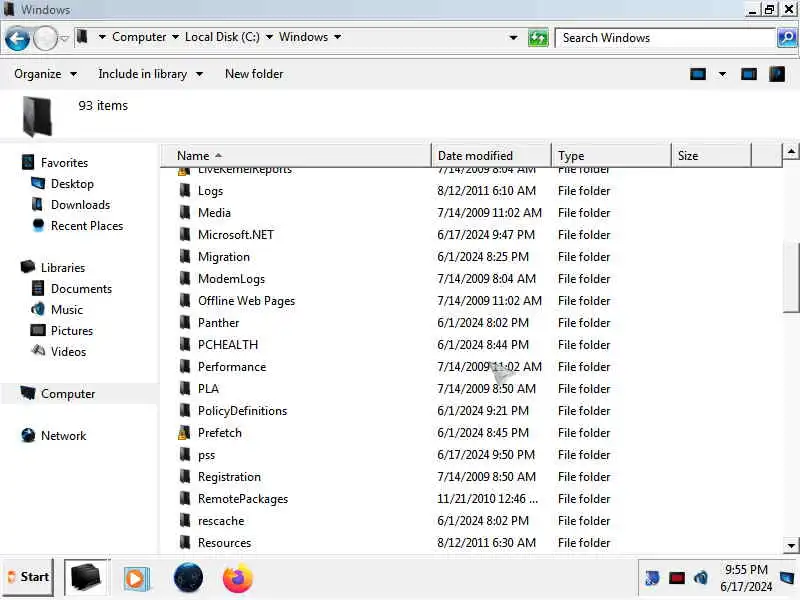Select the Migration folder icon
Screen dimensions: 800x600
185,256
